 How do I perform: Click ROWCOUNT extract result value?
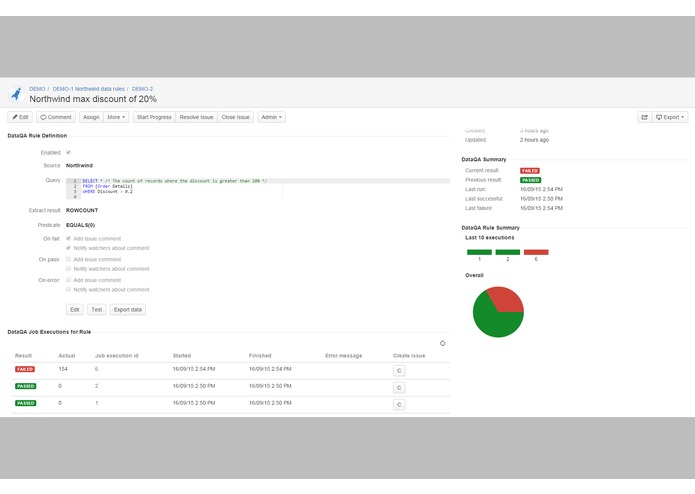(x=82, y=210)
